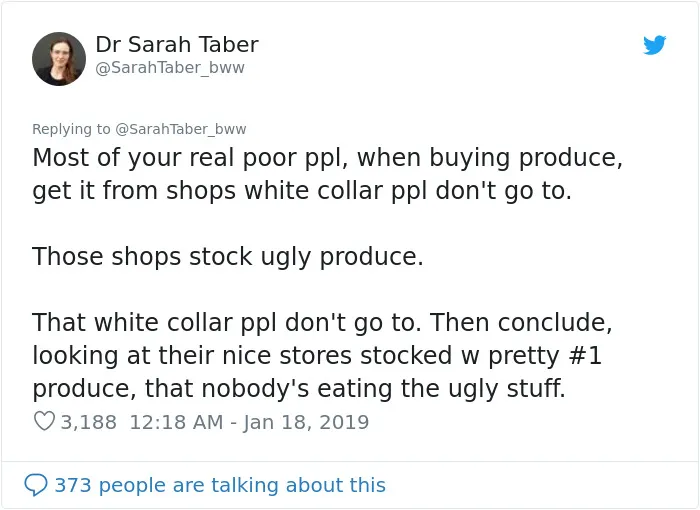Click the line 'produce, that nobody's eating the ugly stuff'
Viewport: 700px width, 510px height.
[x=299, y=389]
